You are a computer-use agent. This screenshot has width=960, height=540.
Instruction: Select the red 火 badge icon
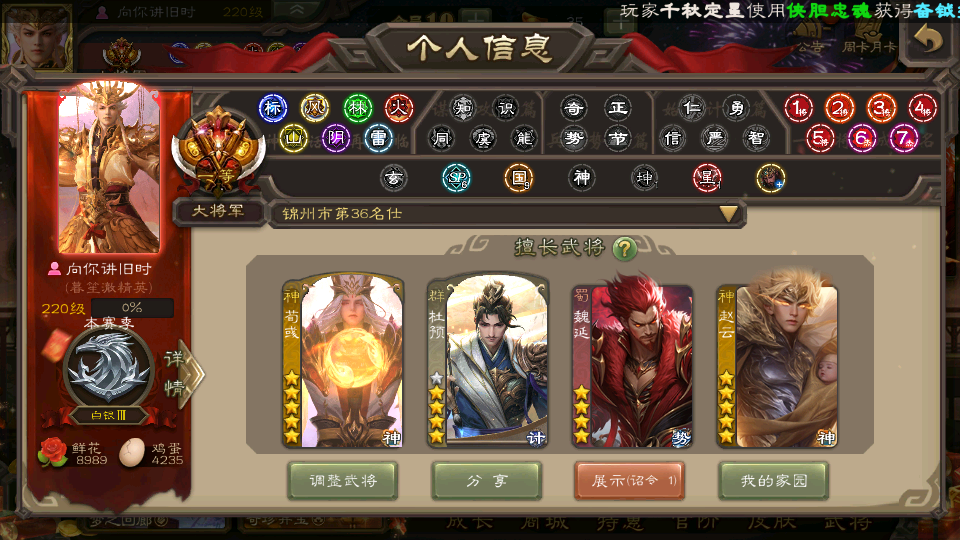click(x=399, y=108)
